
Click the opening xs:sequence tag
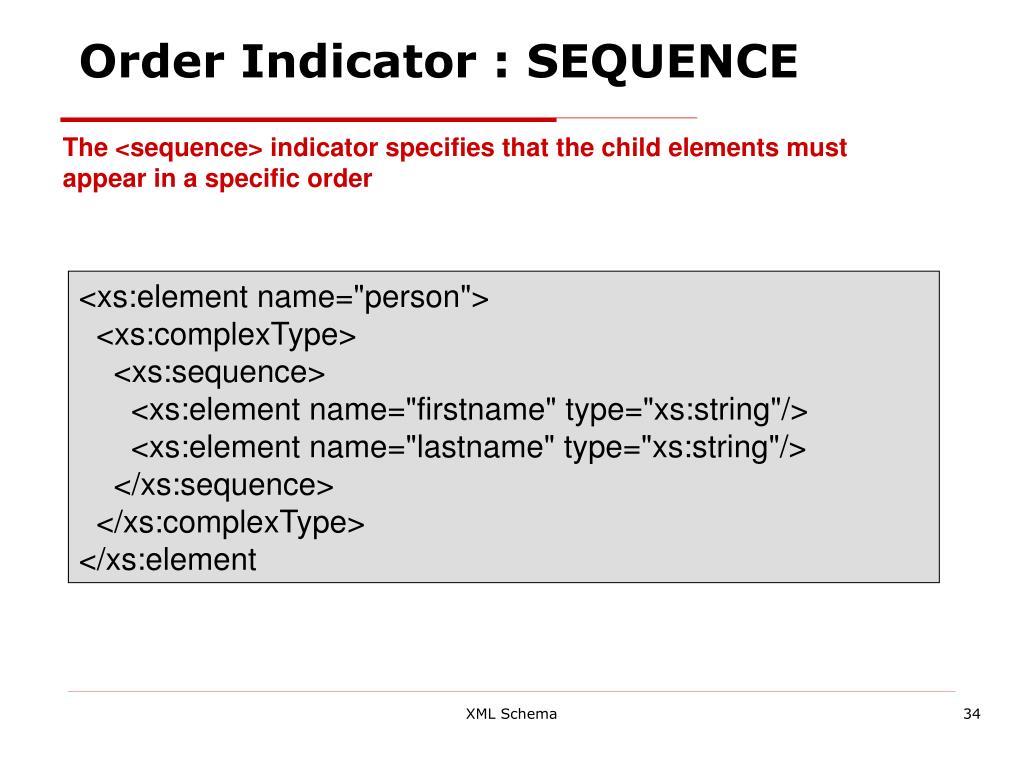pos(219,373)
